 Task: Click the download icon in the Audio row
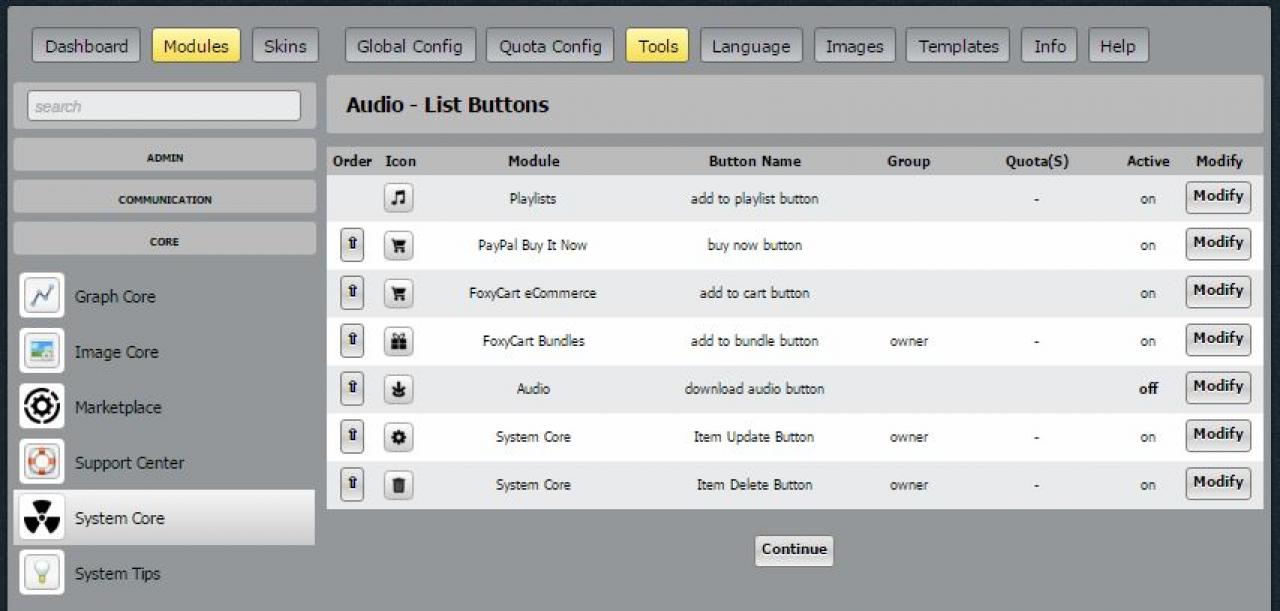[398, 390]
